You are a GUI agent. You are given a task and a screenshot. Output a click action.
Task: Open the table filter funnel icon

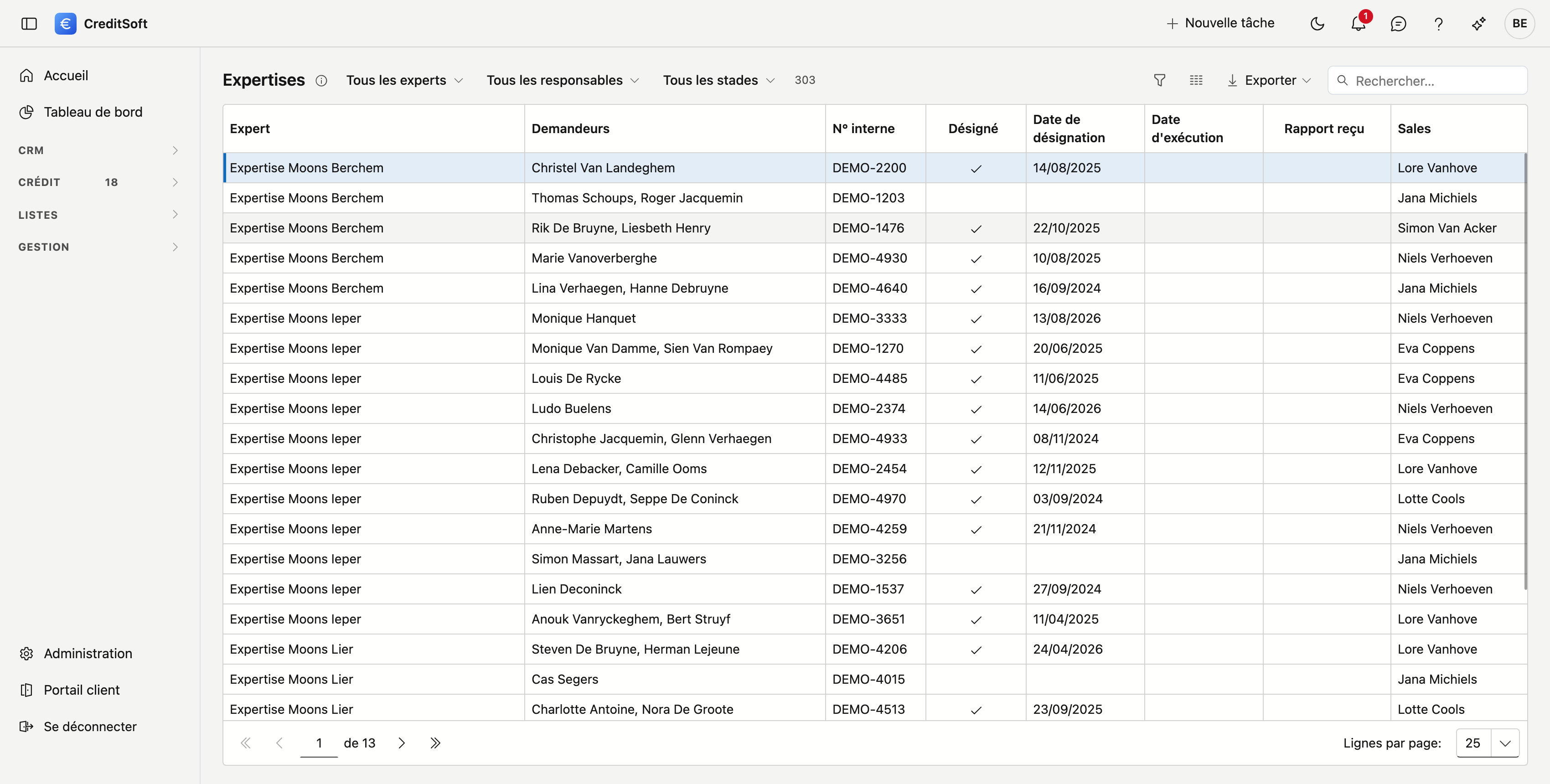pos(1159,80)
